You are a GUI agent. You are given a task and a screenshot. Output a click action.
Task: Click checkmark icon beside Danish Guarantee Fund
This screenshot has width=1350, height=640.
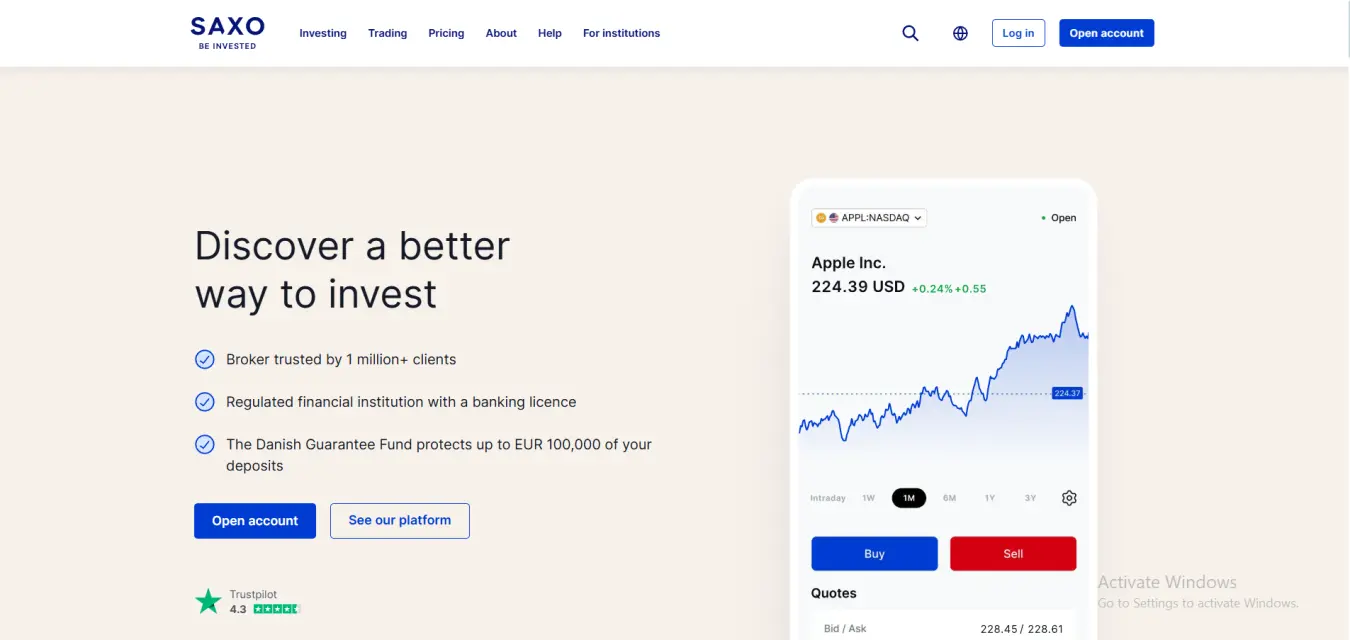click(x=204, y=444)
